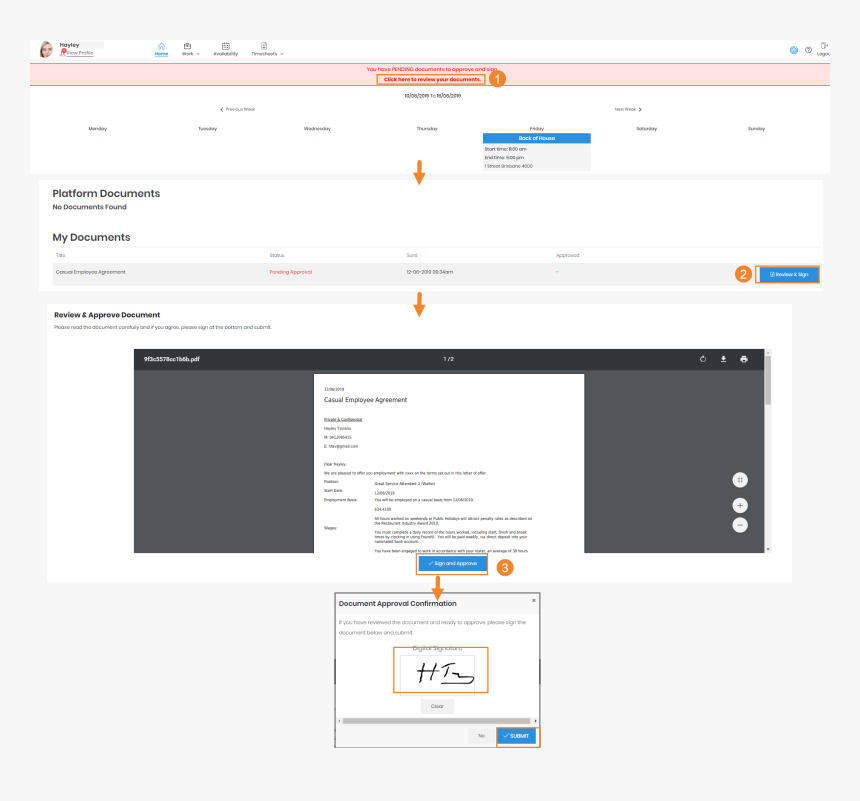The height and width of the screenshot is (801, 860).
Task: Expand the Work menu dropdown arrow
Action: pyautogui.click(x=198, y=54)
